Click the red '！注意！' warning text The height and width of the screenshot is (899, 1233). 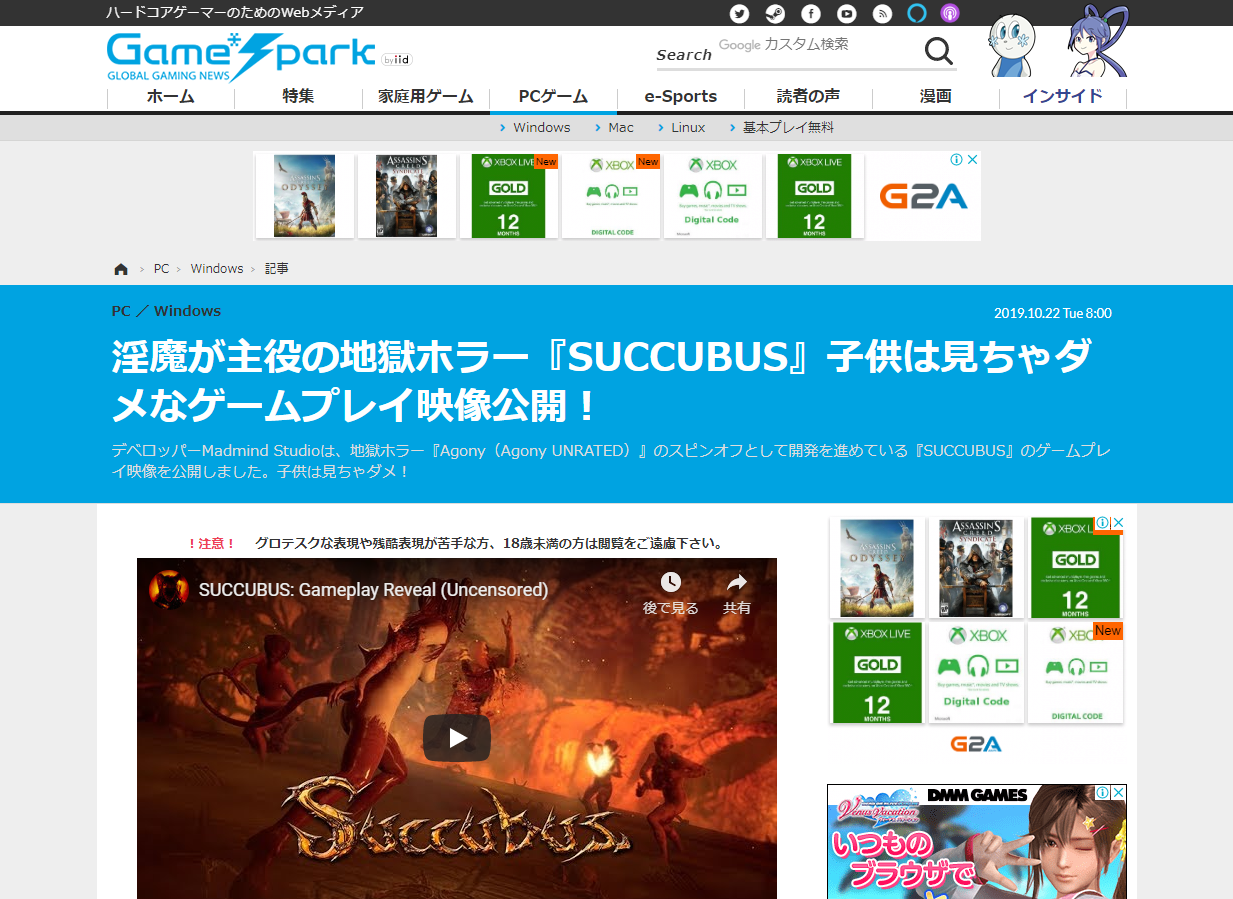[211, 544]
